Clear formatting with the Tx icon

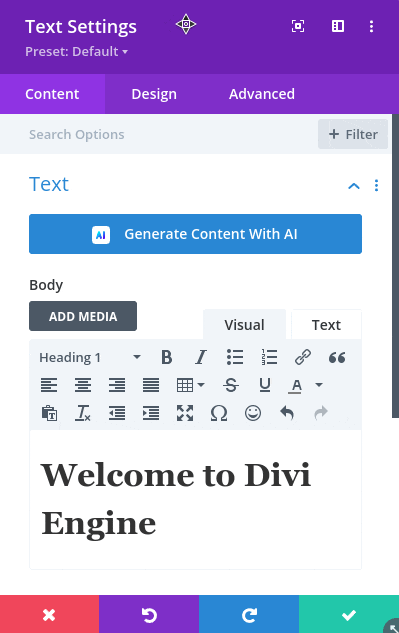[x=83, y=413]
